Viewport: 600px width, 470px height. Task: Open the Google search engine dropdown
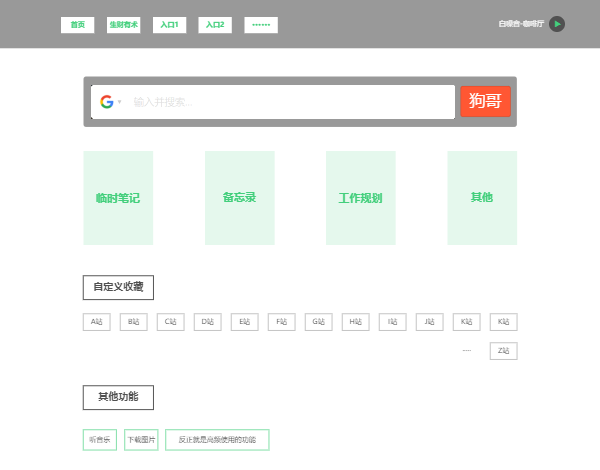point(110,102)
